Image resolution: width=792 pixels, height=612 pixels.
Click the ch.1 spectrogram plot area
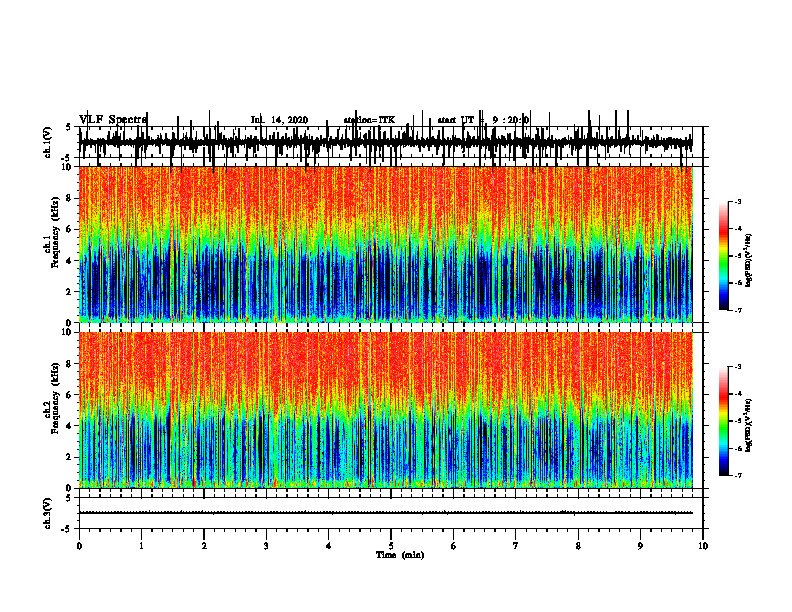(x=386, y=244)
